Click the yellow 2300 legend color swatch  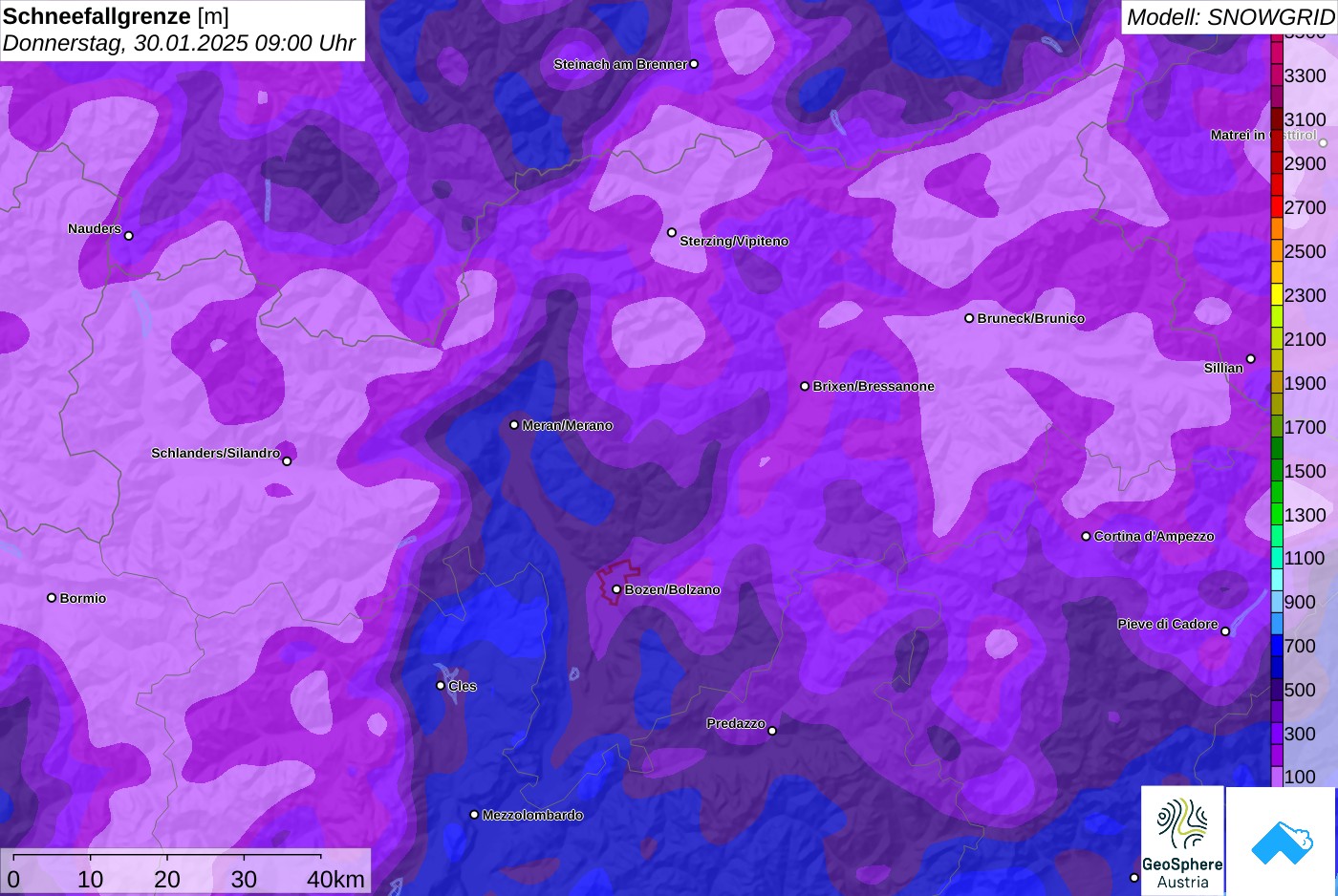[1277, 294]
